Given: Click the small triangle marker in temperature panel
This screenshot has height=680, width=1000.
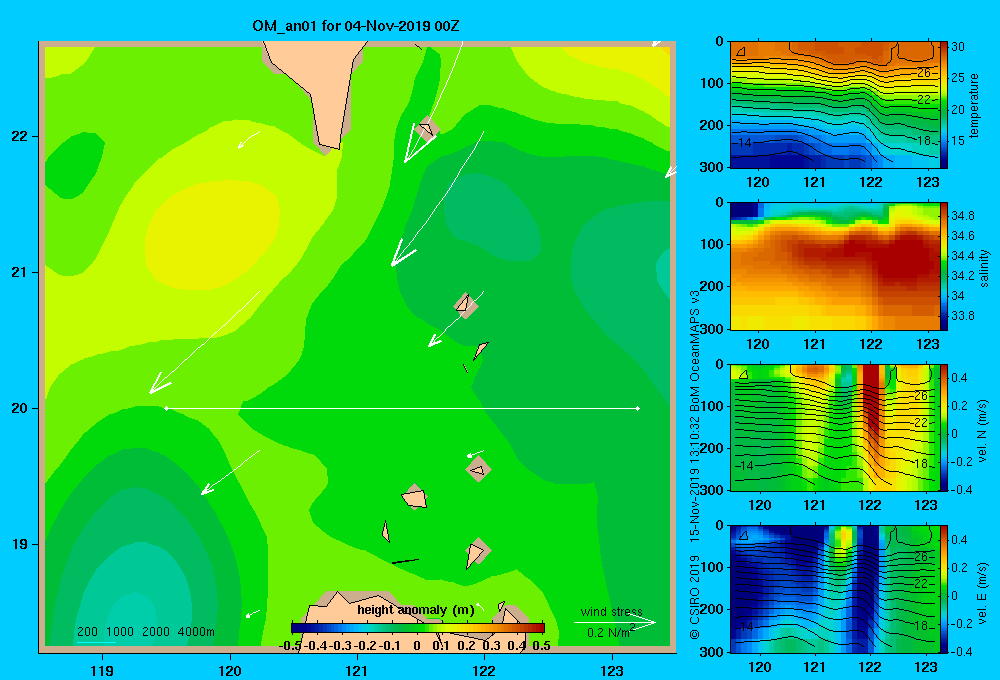Looking at the screenshot, I should click(741, 51).
